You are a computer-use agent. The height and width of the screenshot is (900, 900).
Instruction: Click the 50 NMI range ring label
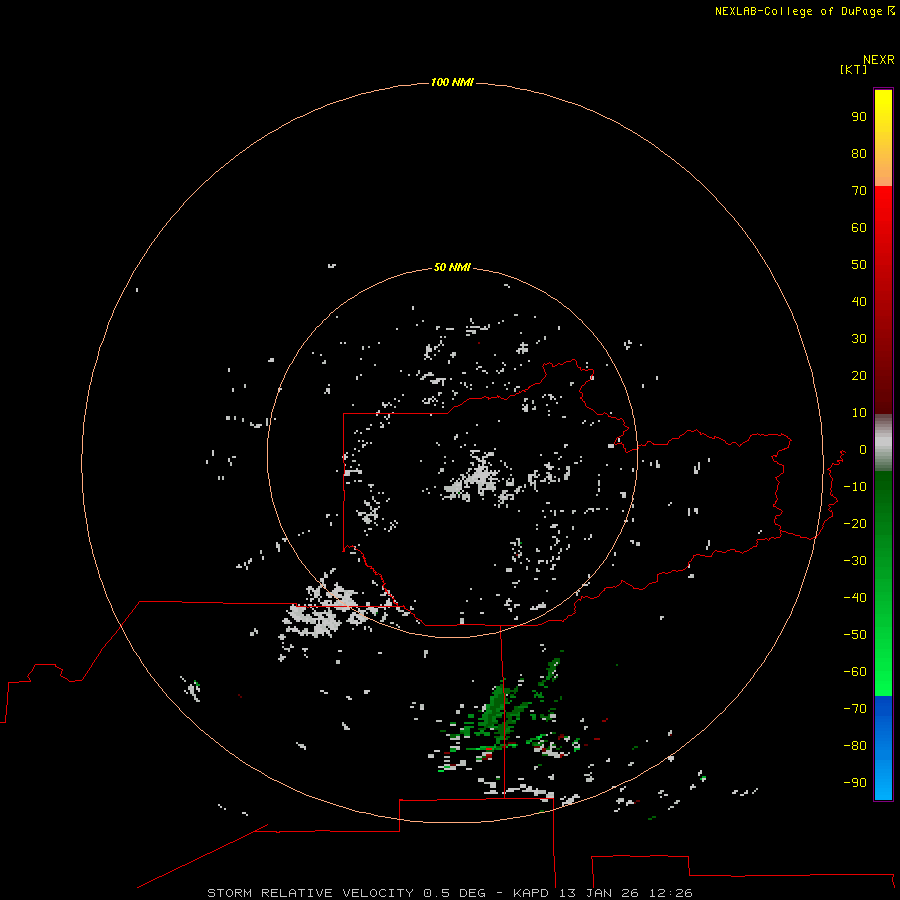point(452,267)
